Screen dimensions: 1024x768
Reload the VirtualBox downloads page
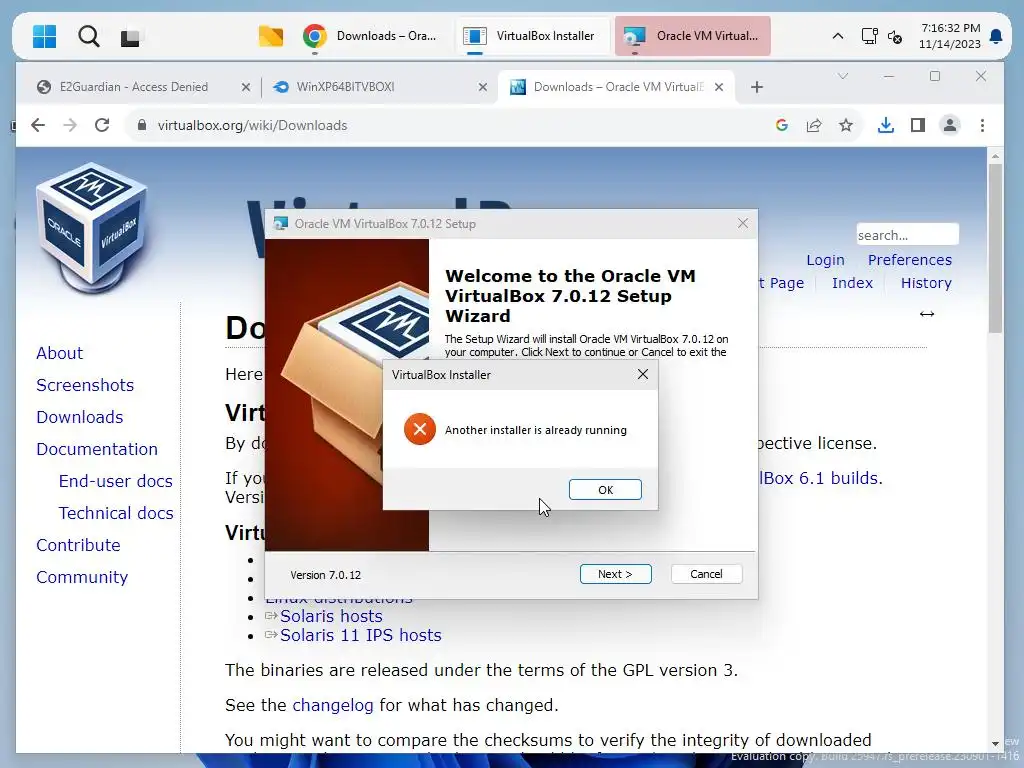point(102,125)
